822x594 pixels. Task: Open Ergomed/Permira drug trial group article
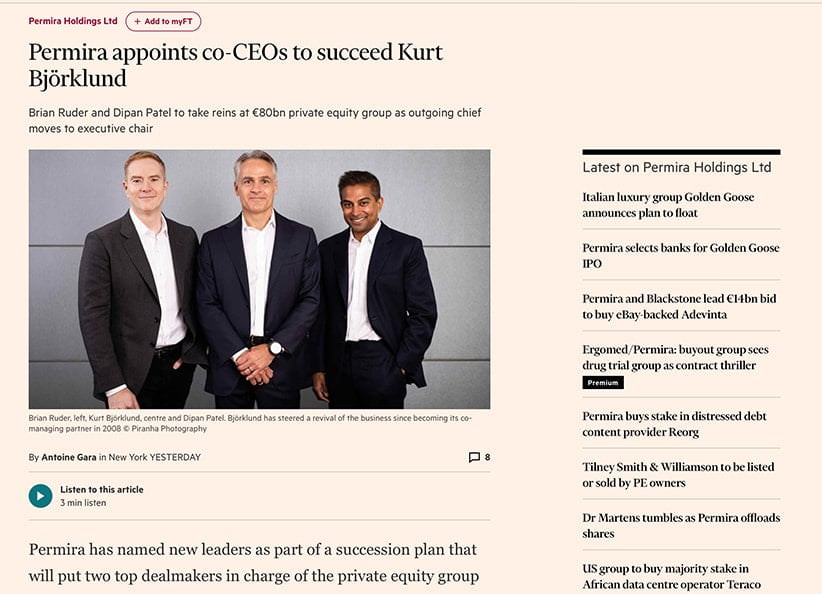point(675,357)
